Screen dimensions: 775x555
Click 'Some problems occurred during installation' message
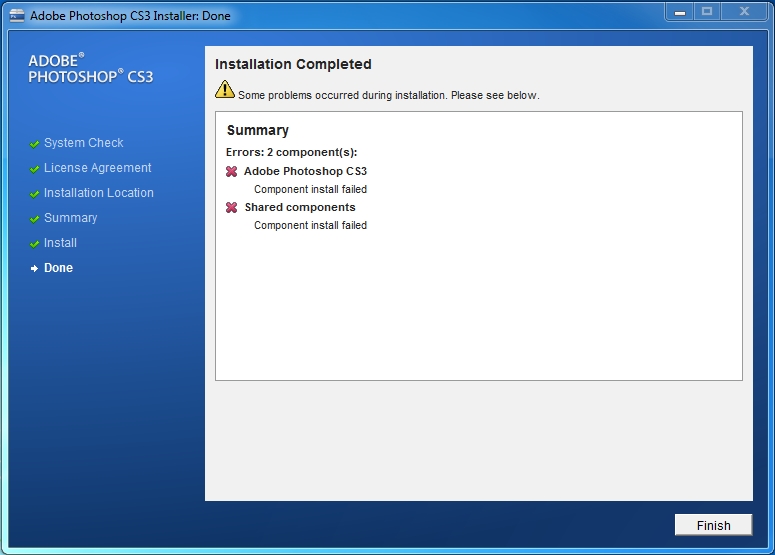(388, 95)
